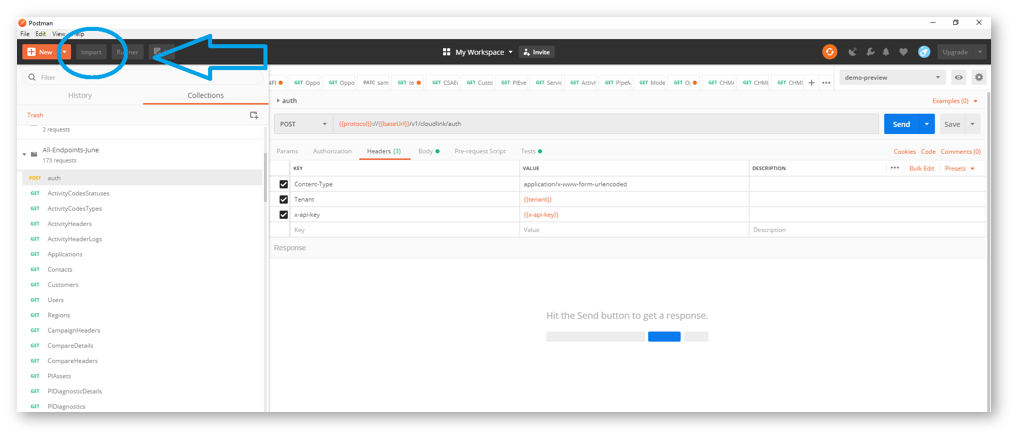
Task: Open manage environments gear icon
Action: click(979, 77)
